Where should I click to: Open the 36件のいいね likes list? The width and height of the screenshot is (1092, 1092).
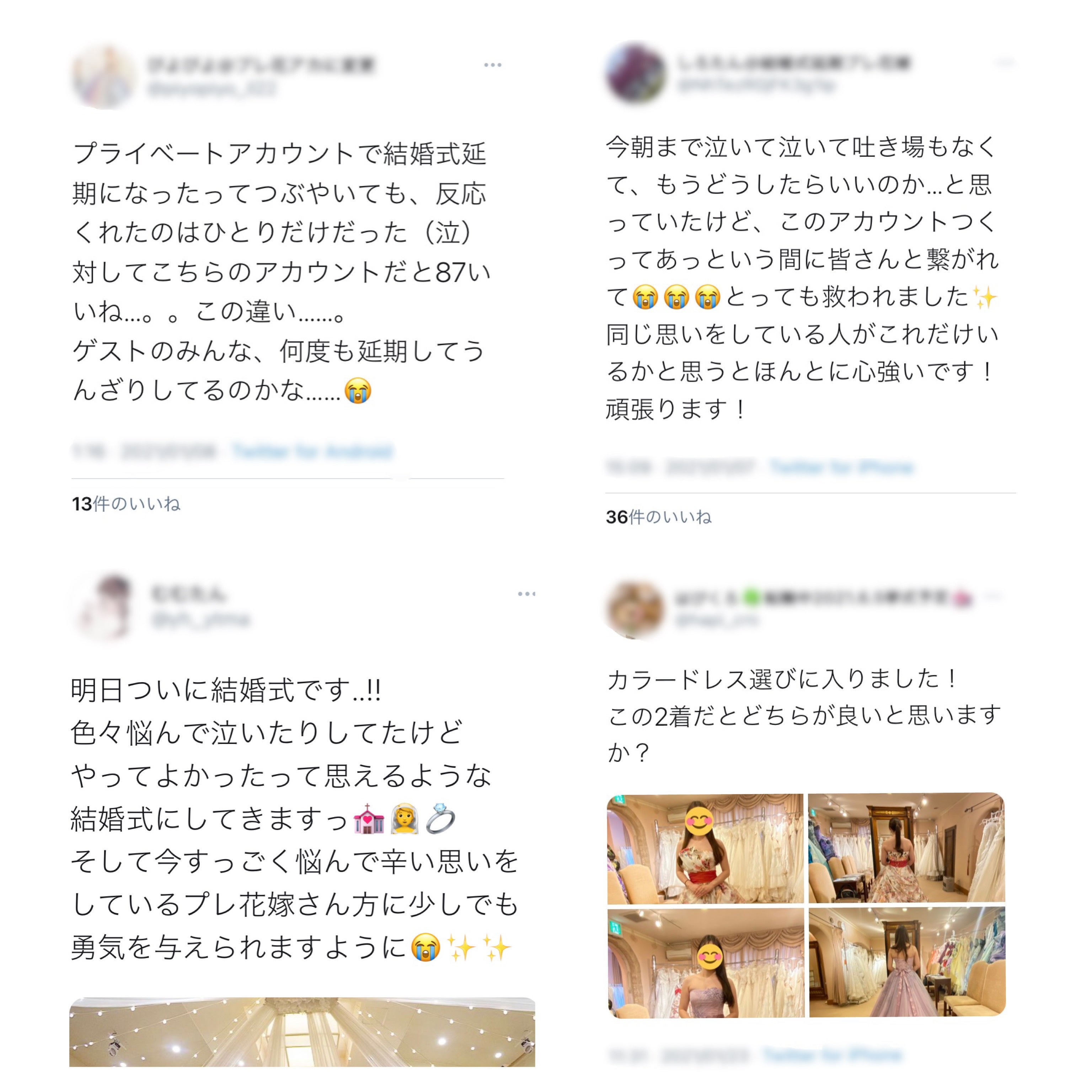click(x=658, y=516)
